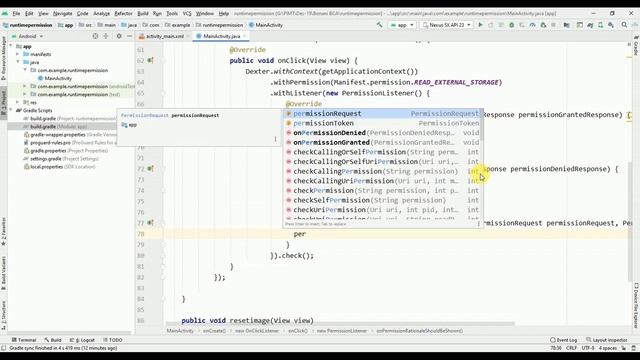Image resolution: width=640 pixels, height=360 pixels.
Task: Open the AVD Manager phone icon
Action: [600, 25]
